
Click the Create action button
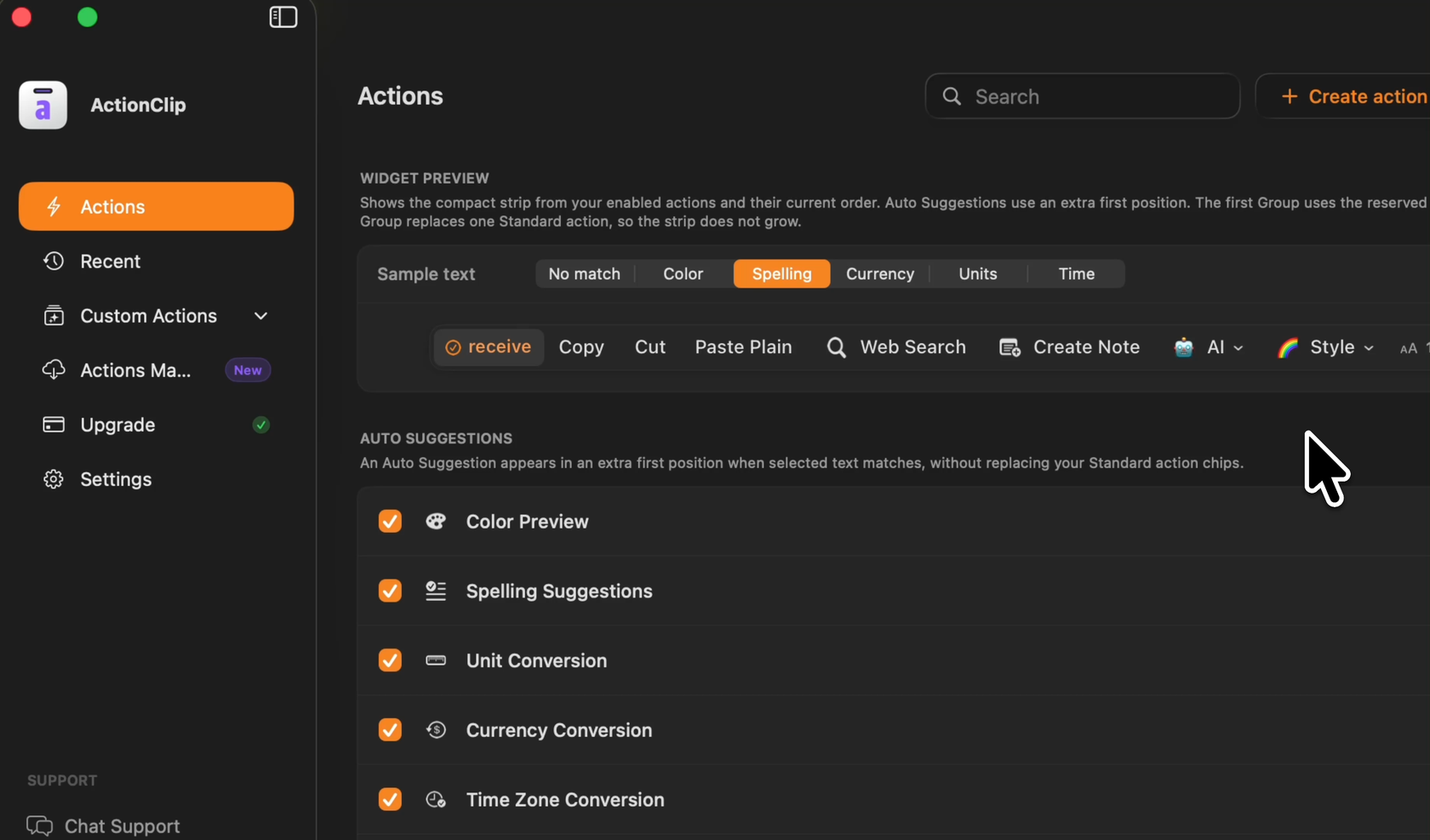[x=1345, y=96]
